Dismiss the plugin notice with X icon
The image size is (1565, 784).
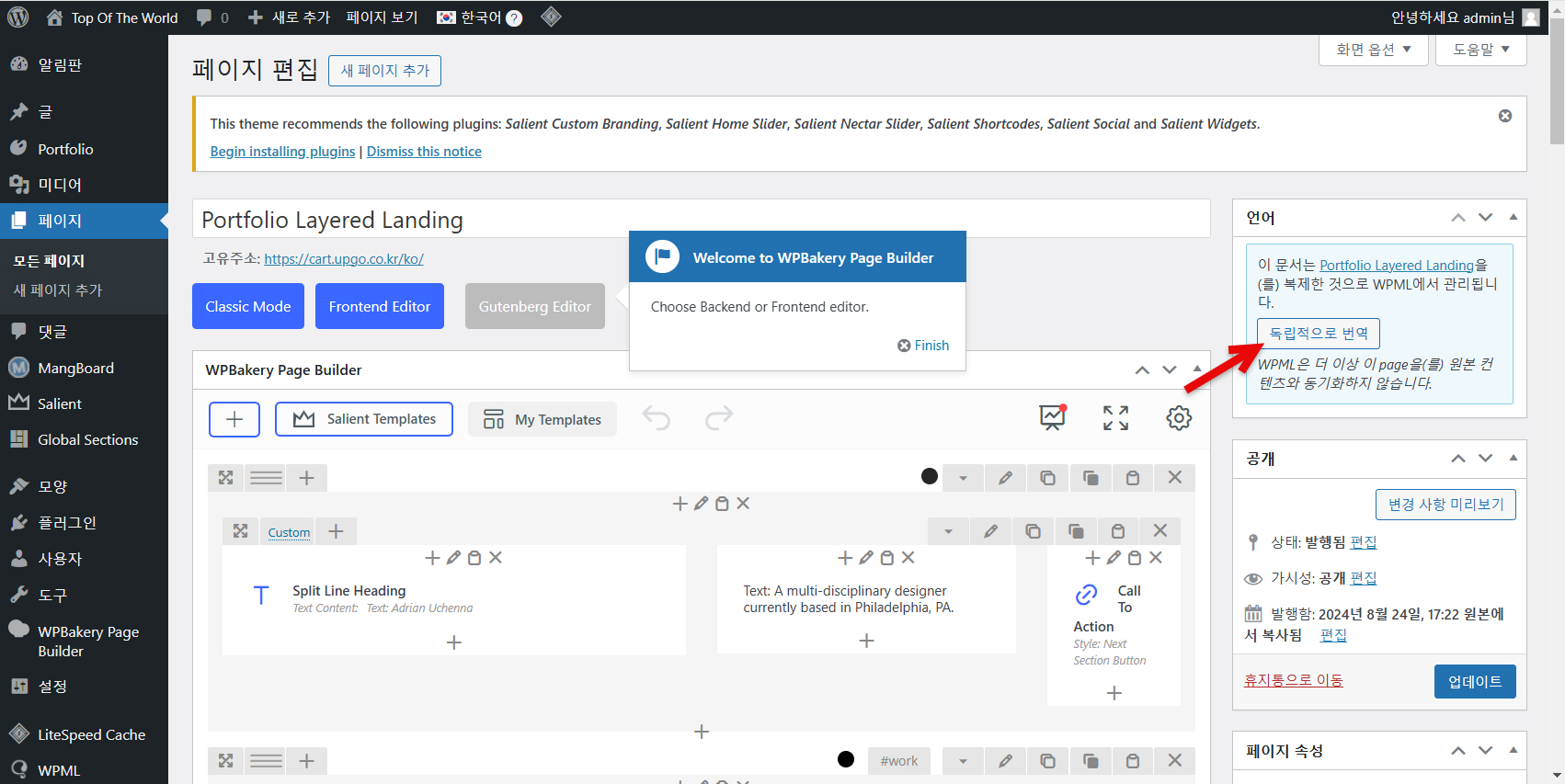point(1505,116)
